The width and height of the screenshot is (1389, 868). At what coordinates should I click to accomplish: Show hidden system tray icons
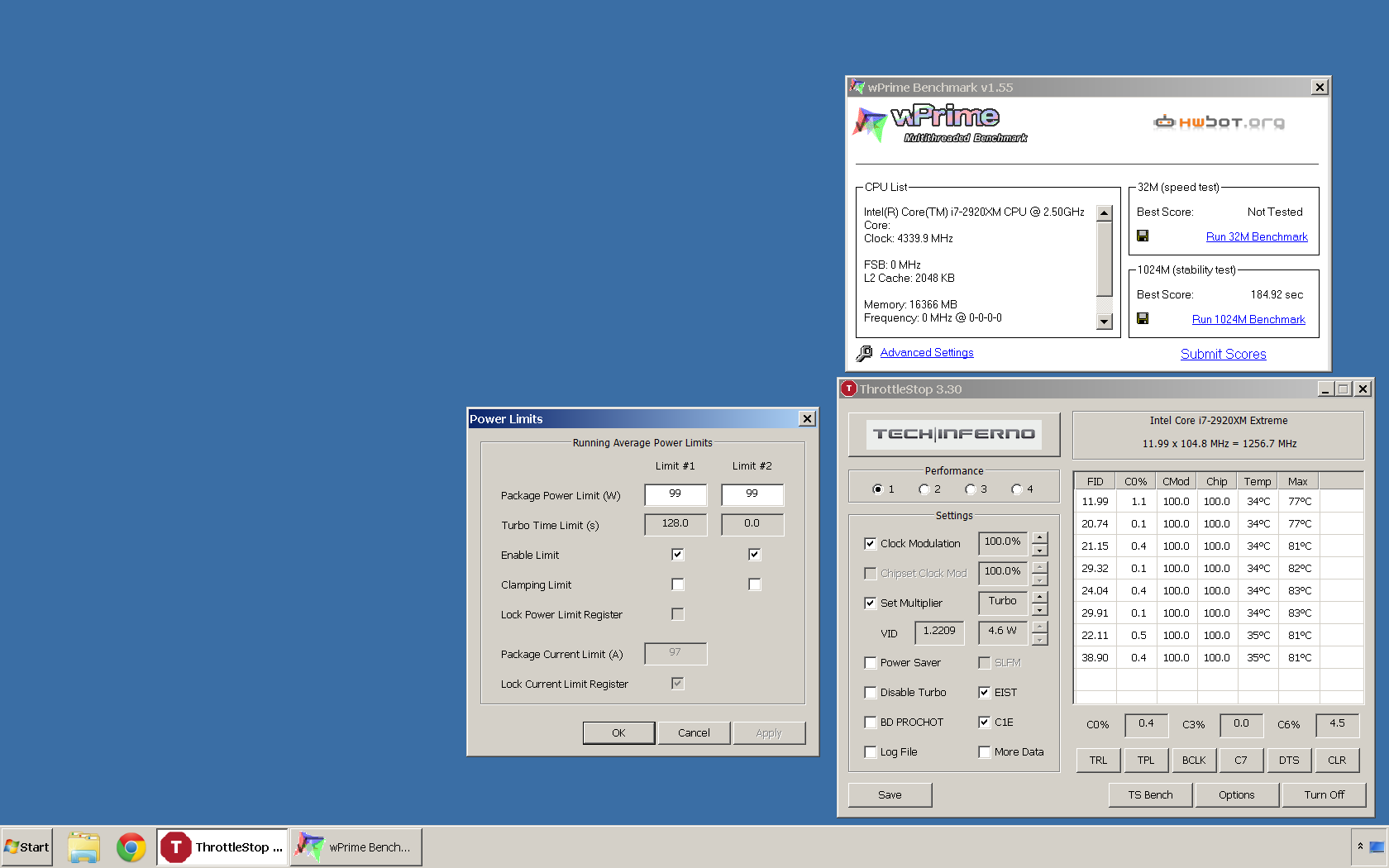[x=1360, y=847]
